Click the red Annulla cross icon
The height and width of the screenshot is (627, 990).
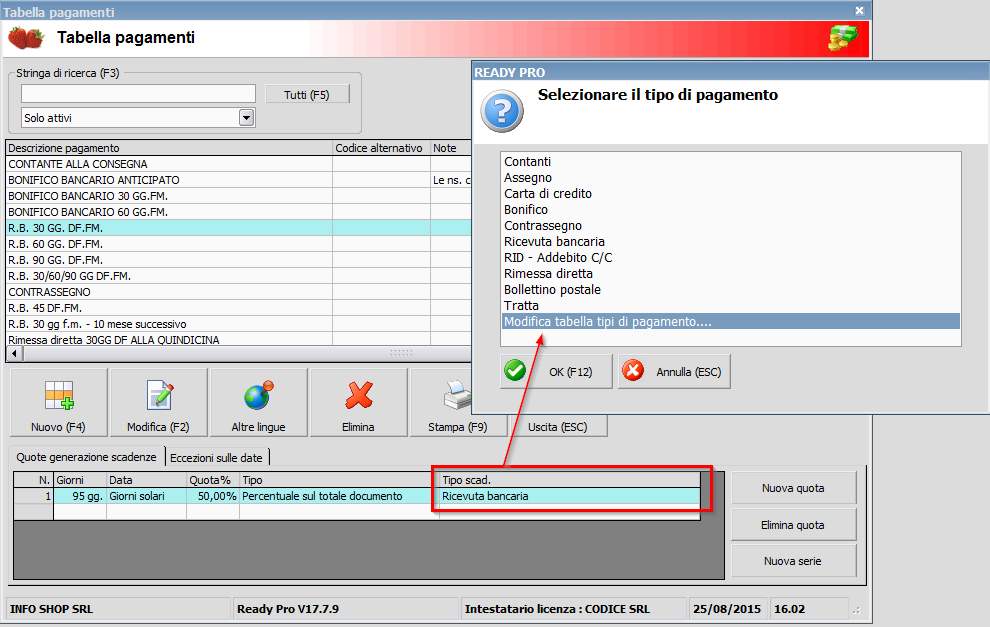pos(633,371)
